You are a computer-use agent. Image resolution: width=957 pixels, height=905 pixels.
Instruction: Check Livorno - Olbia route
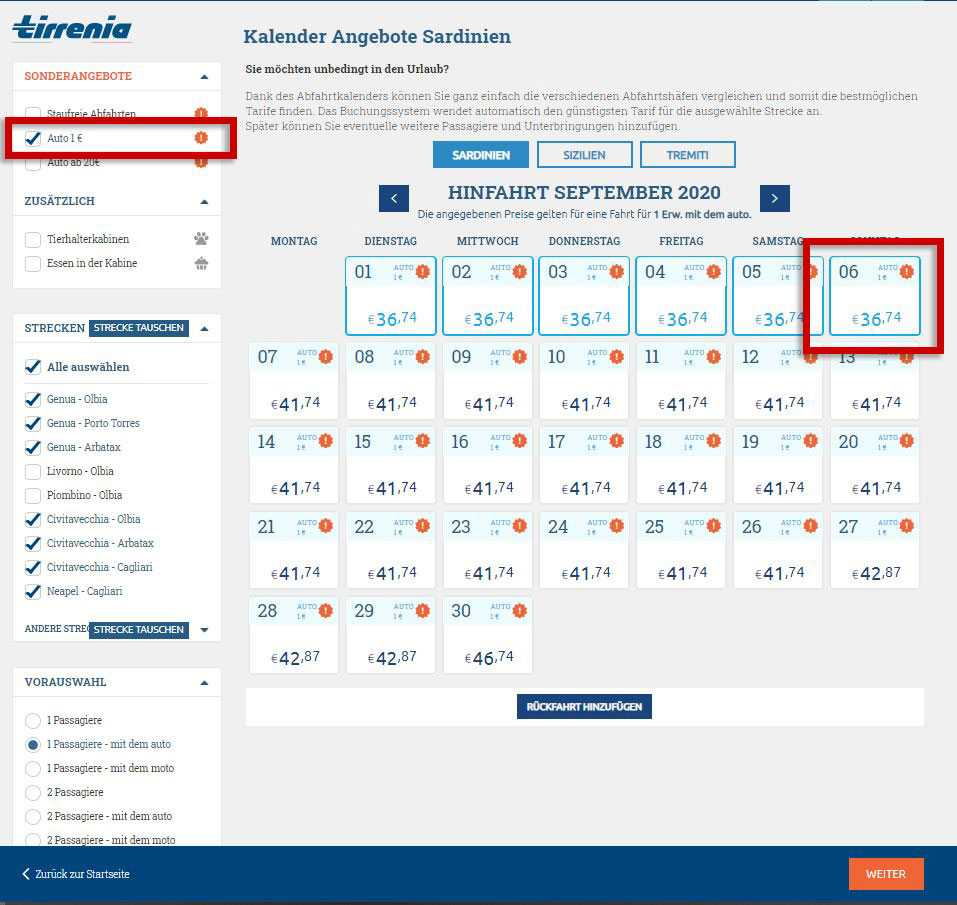pyautogui.click(x=33, y=471)
